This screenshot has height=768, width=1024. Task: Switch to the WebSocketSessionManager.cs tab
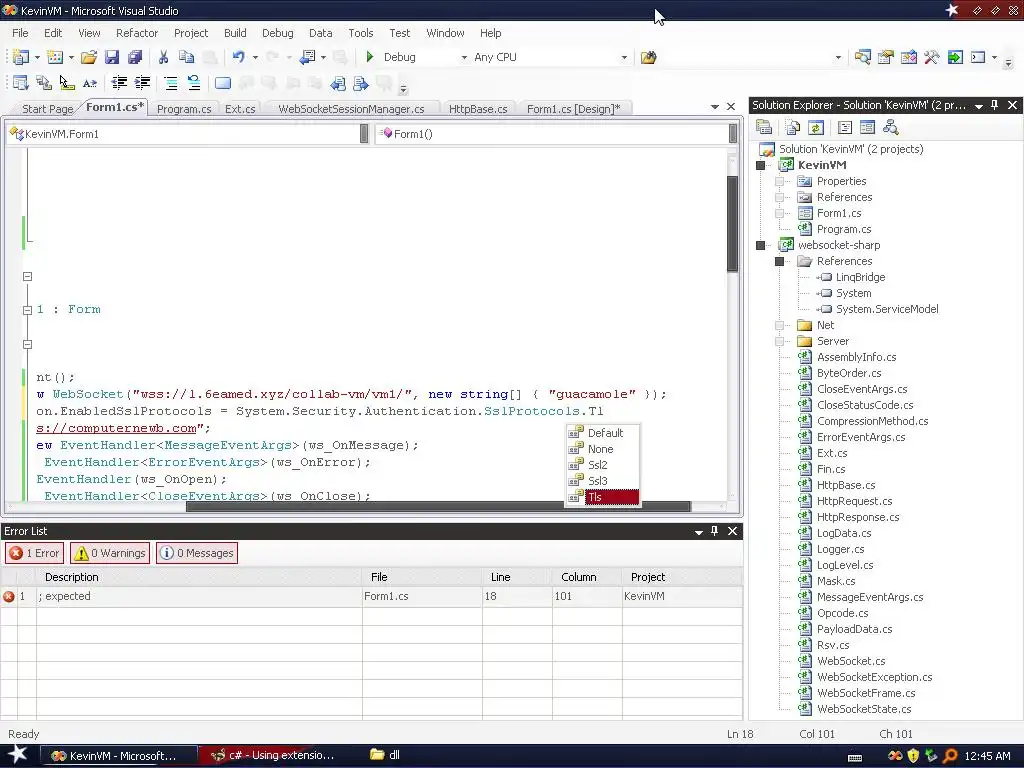click(x=351, y=109)
